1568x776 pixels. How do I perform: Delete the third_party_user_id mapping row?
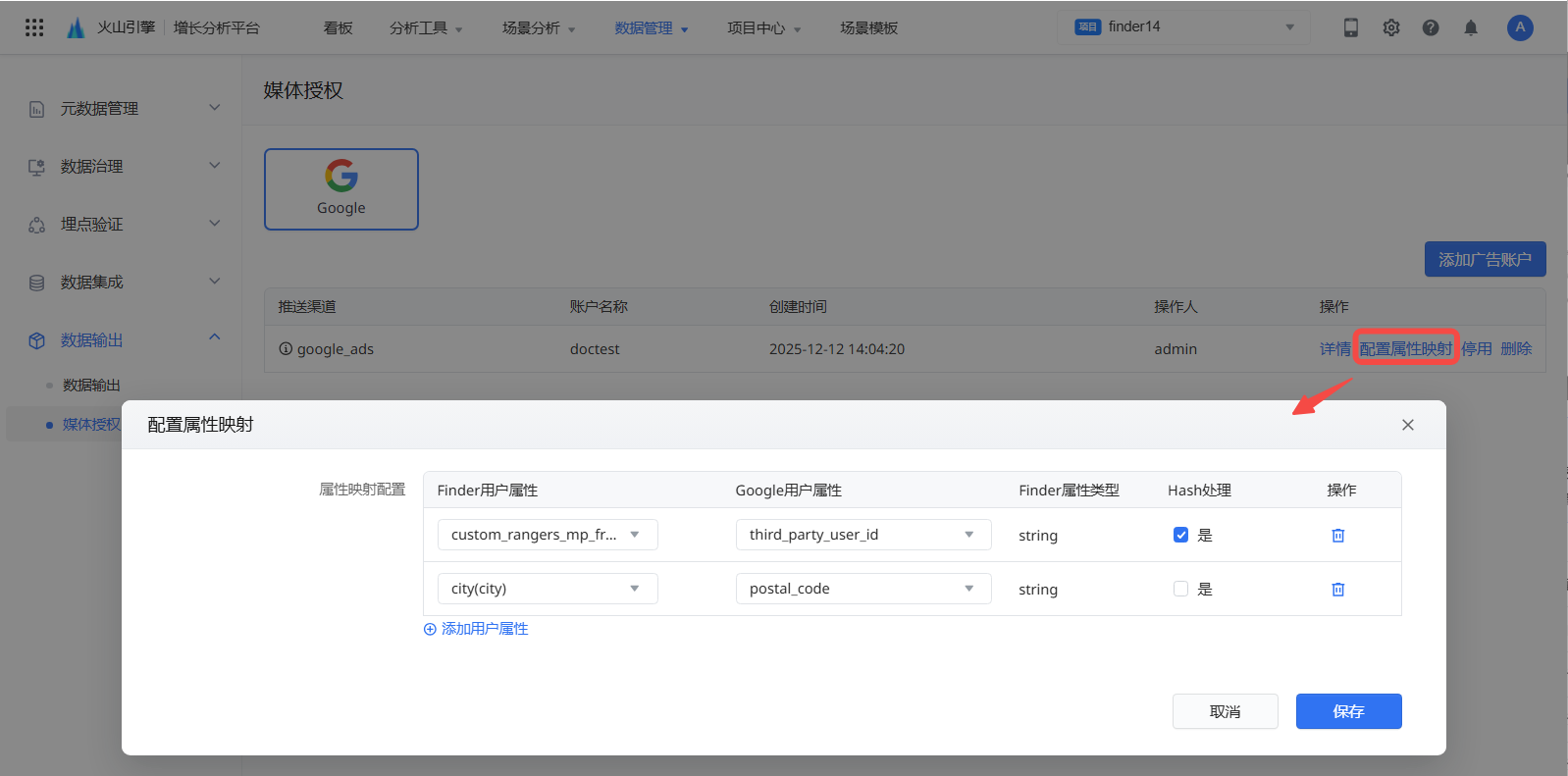tap(1337, 536)
